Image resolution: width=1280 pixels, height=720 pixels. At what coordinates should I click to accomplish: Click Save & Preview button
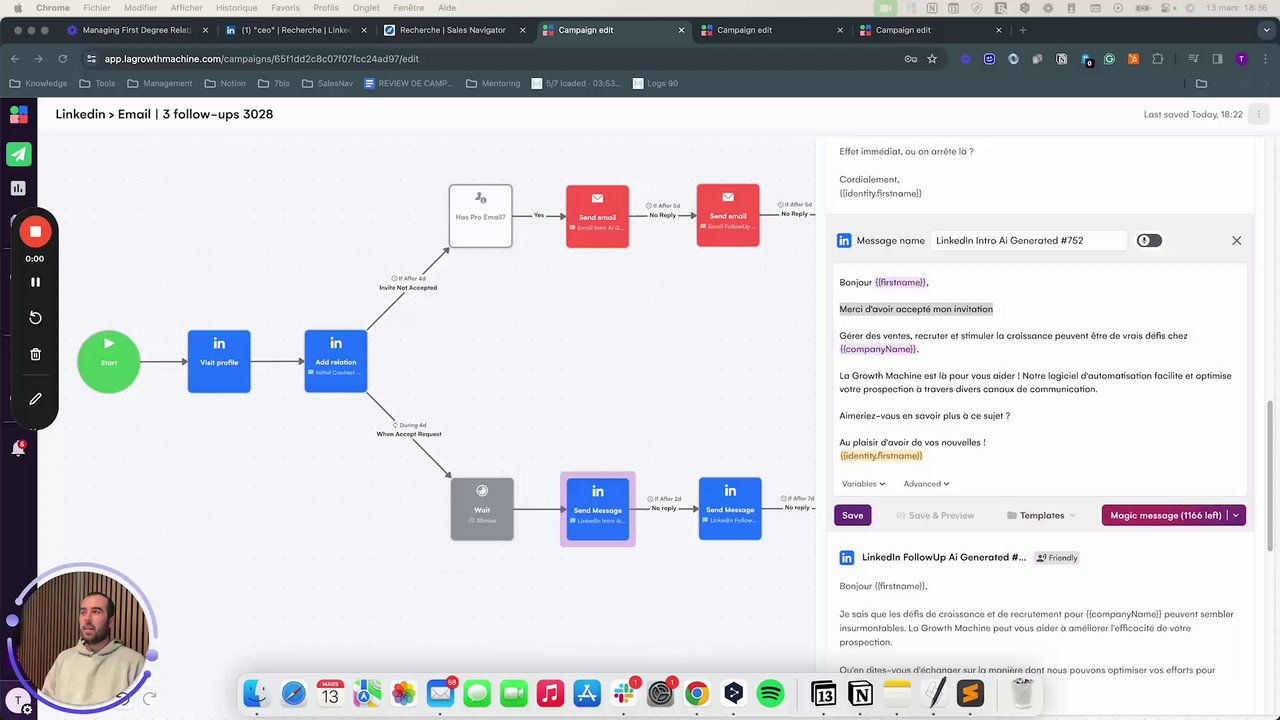(x=935, y=515)
